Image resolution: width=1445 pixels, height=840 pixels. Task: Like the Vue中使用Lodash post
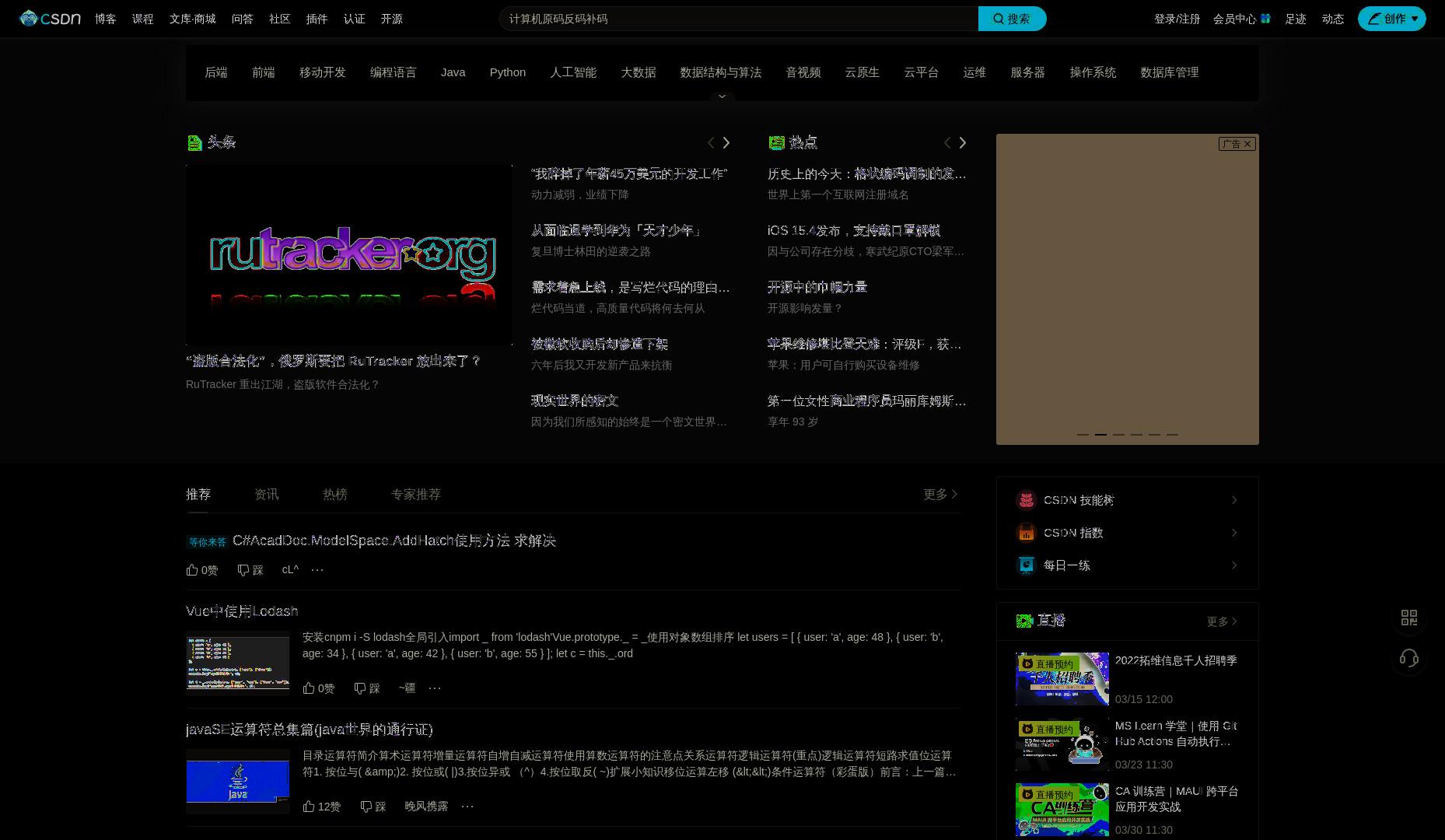click(x=319, y=688)
